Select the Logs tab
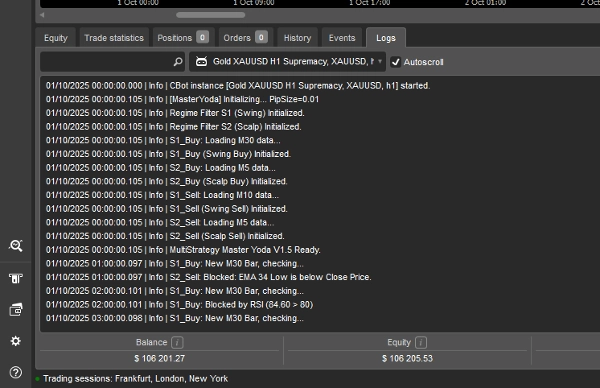Image resolution: width=600 pixels, height=388 pixels. (386, 38)
